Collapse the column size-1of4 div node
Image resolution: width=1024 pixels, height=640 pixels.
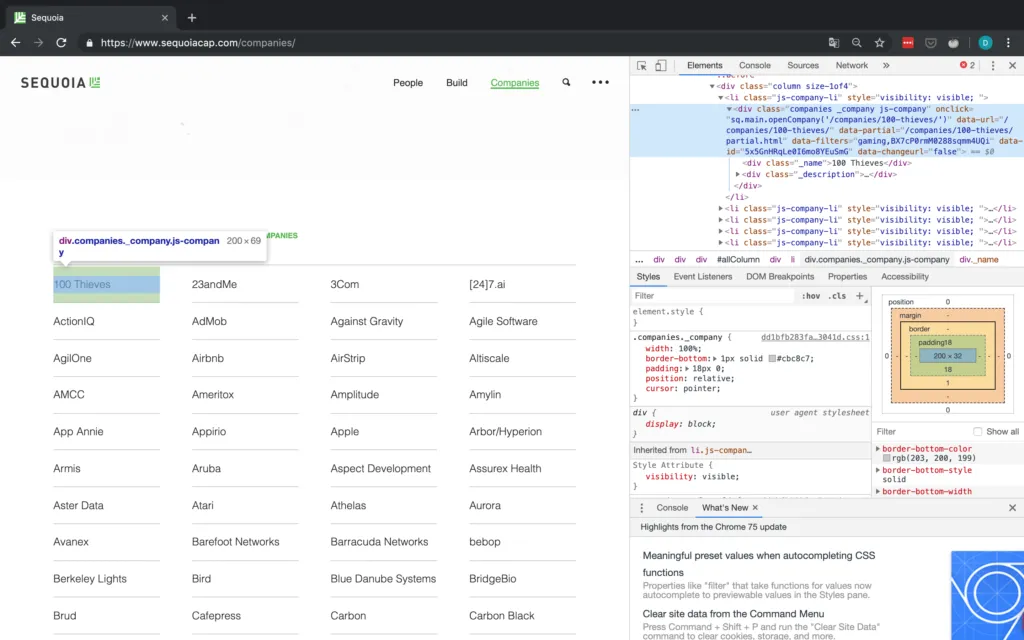pyautogui.click(x=712, y=86)
